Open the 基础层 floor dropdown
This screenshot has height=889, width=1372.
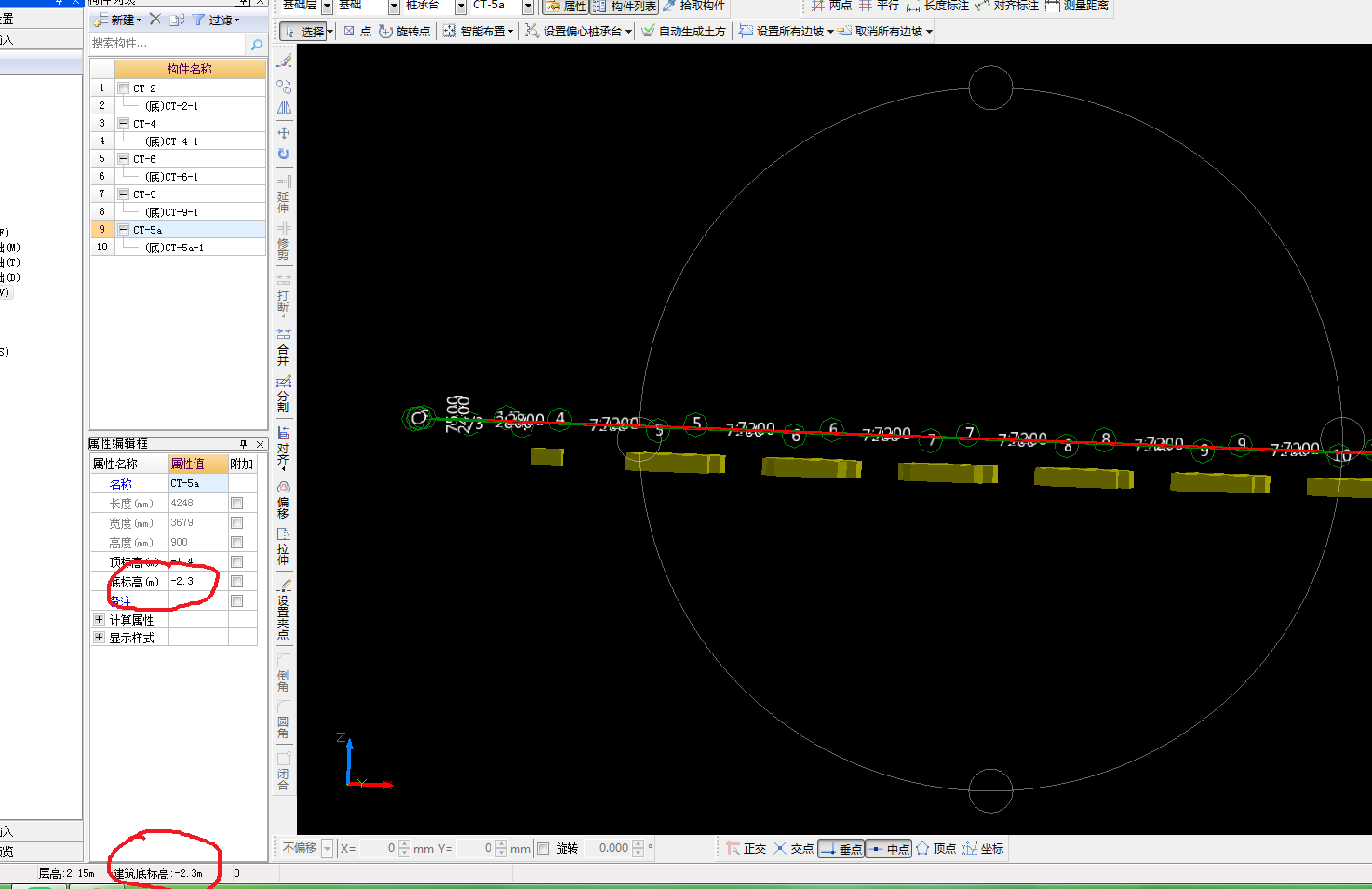[x=327, y=7]
